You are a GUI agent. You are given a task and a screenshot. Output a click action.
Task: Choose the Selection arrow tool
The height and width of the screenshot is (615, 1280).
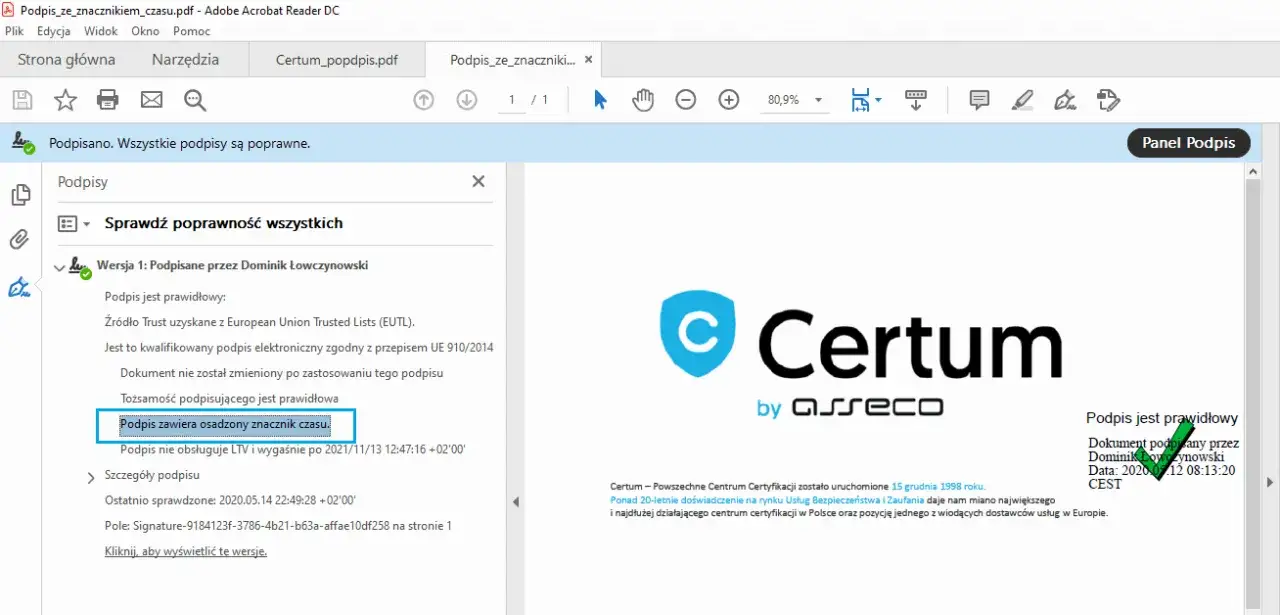[x=600, y=100]
